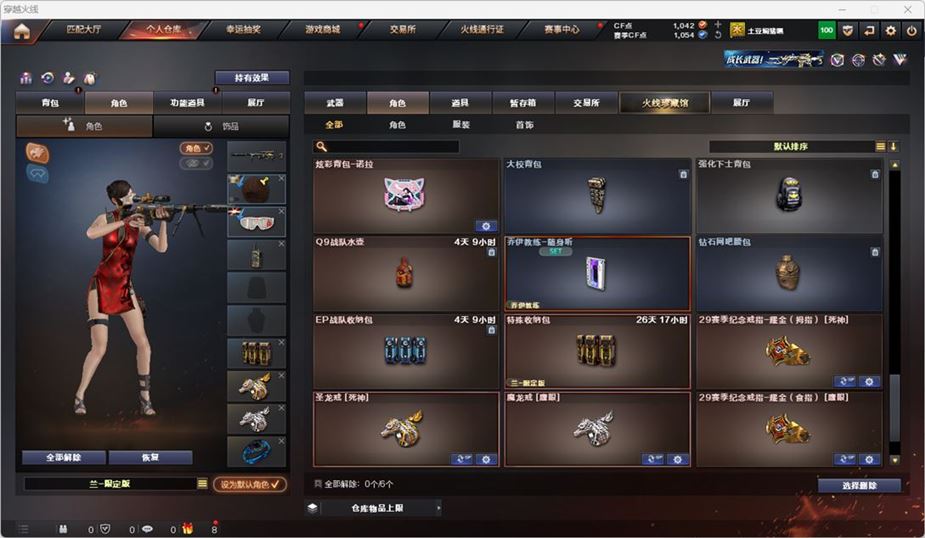Click the power exit icon
The width and height of the screenshot is (925, 538).
(912, 30)
